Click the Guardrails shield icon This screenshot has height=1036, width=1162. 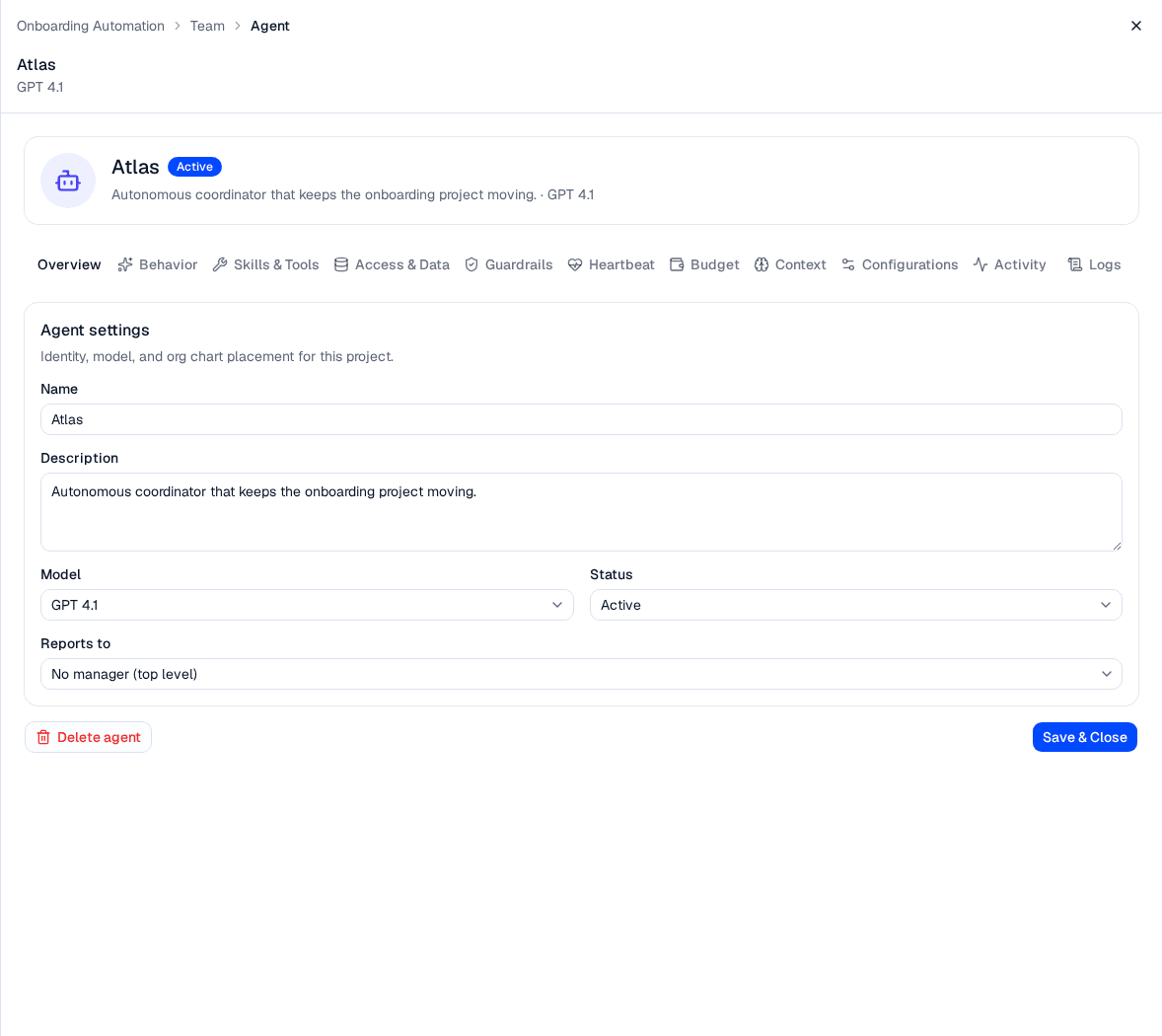[472, 264]
